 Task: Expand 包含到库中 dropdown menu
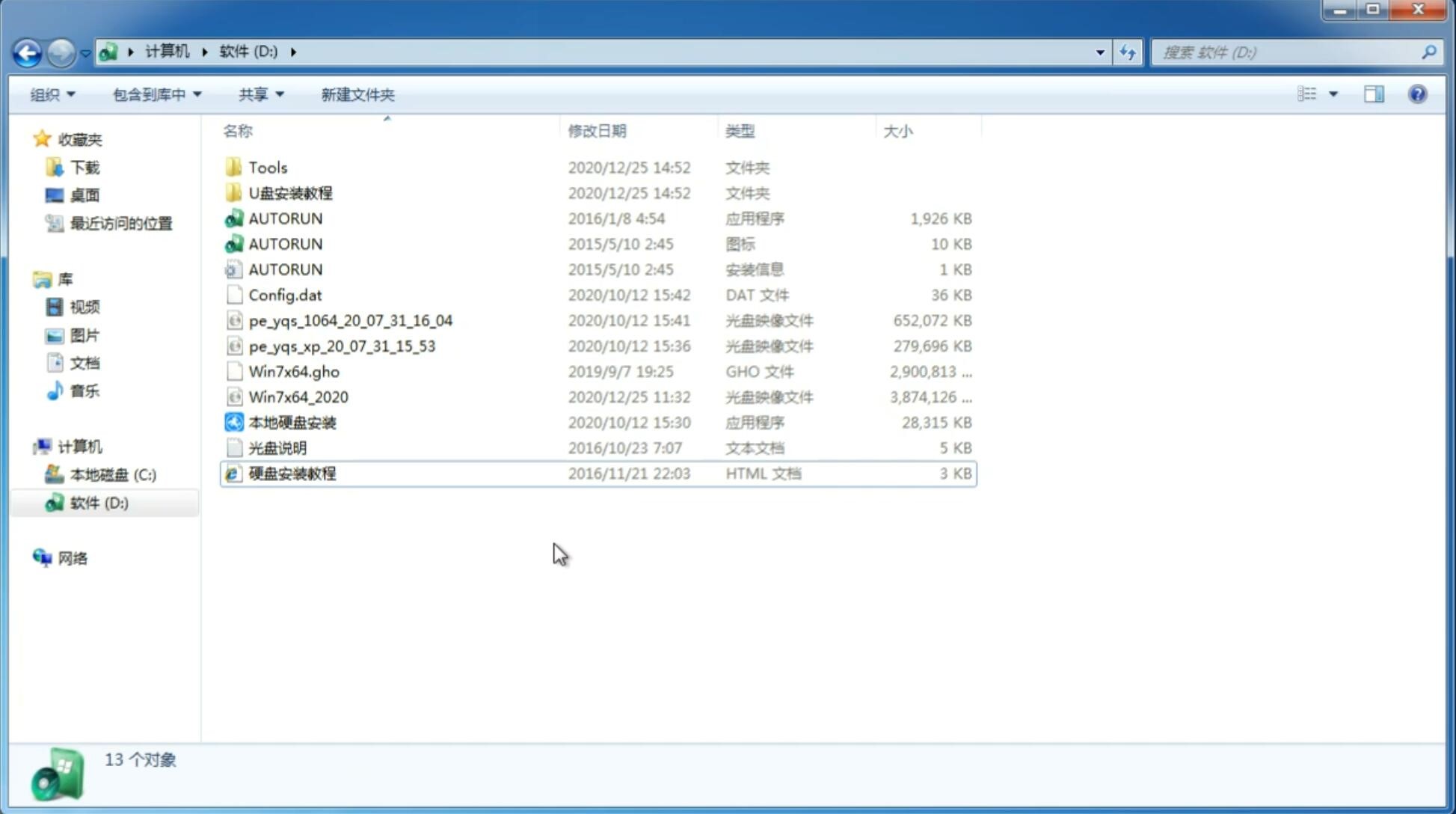tap(155, 93)
